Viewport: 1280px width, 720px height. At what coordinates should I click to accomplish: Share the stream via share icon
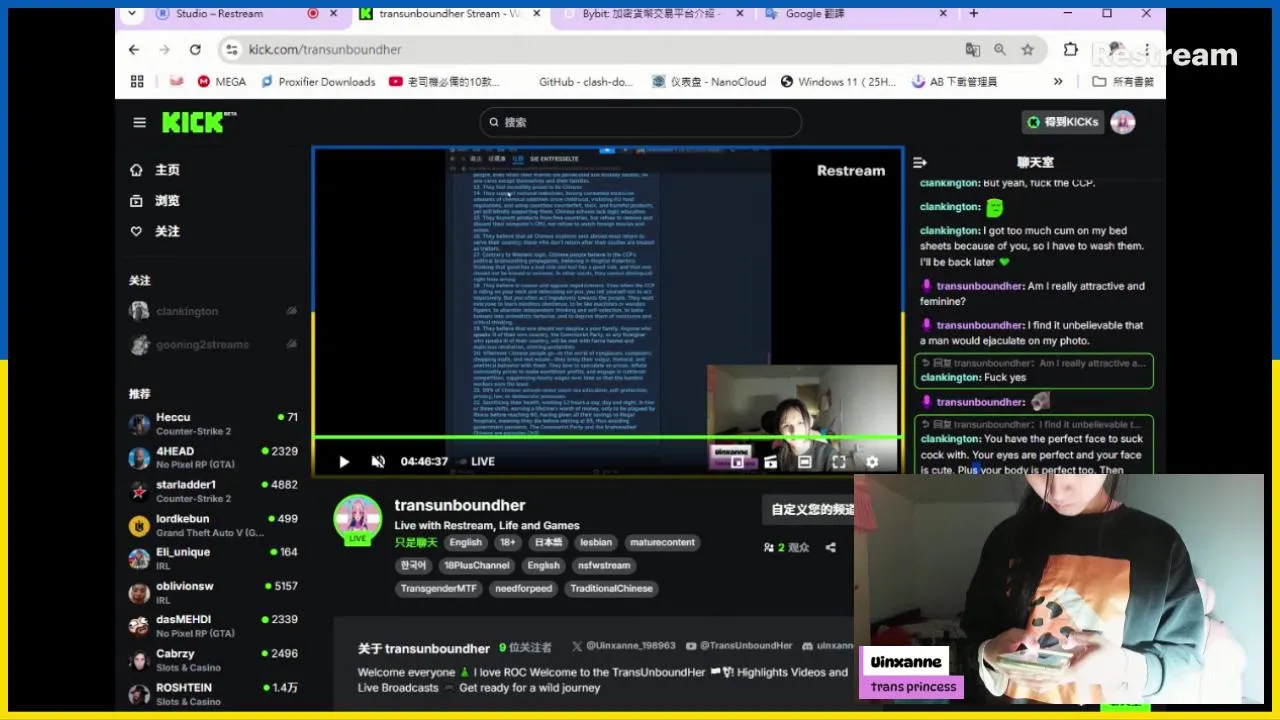pos(830,547)
